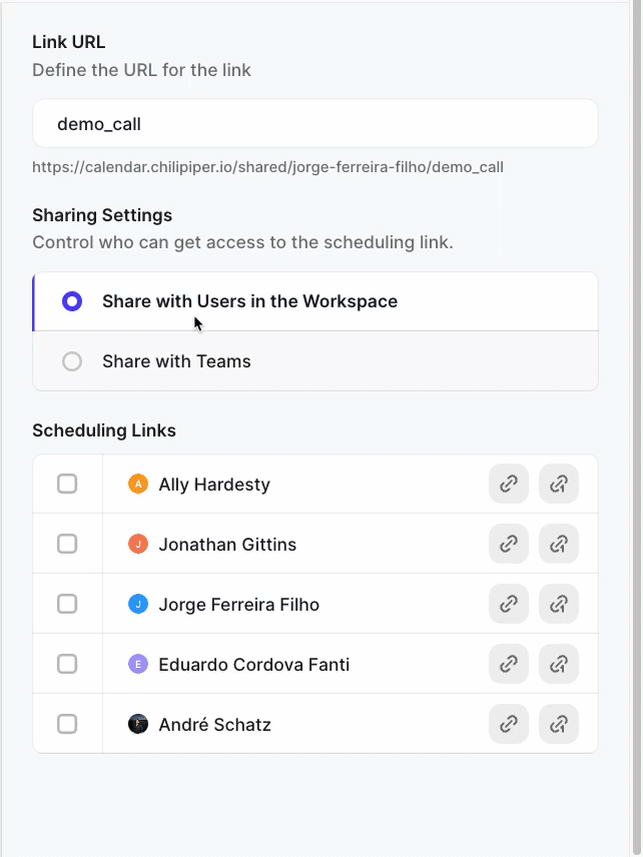Edit the demo_call Link URL field

tap(315, 124)
